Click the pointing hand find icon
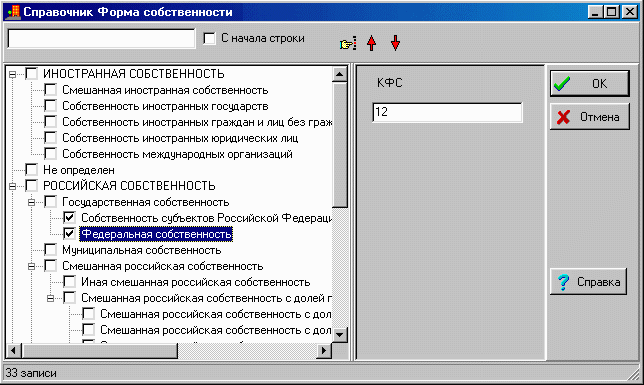The image size is (644, 385). [x=348, y=43]
